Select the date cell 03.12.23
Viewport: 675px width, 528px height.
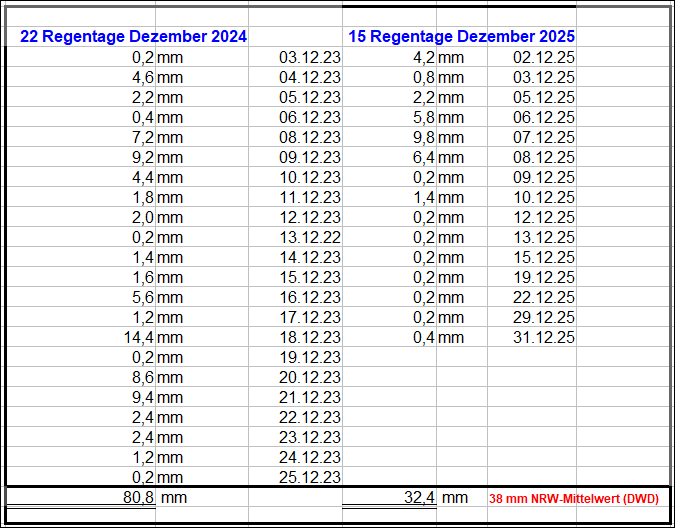coord(310,57)
